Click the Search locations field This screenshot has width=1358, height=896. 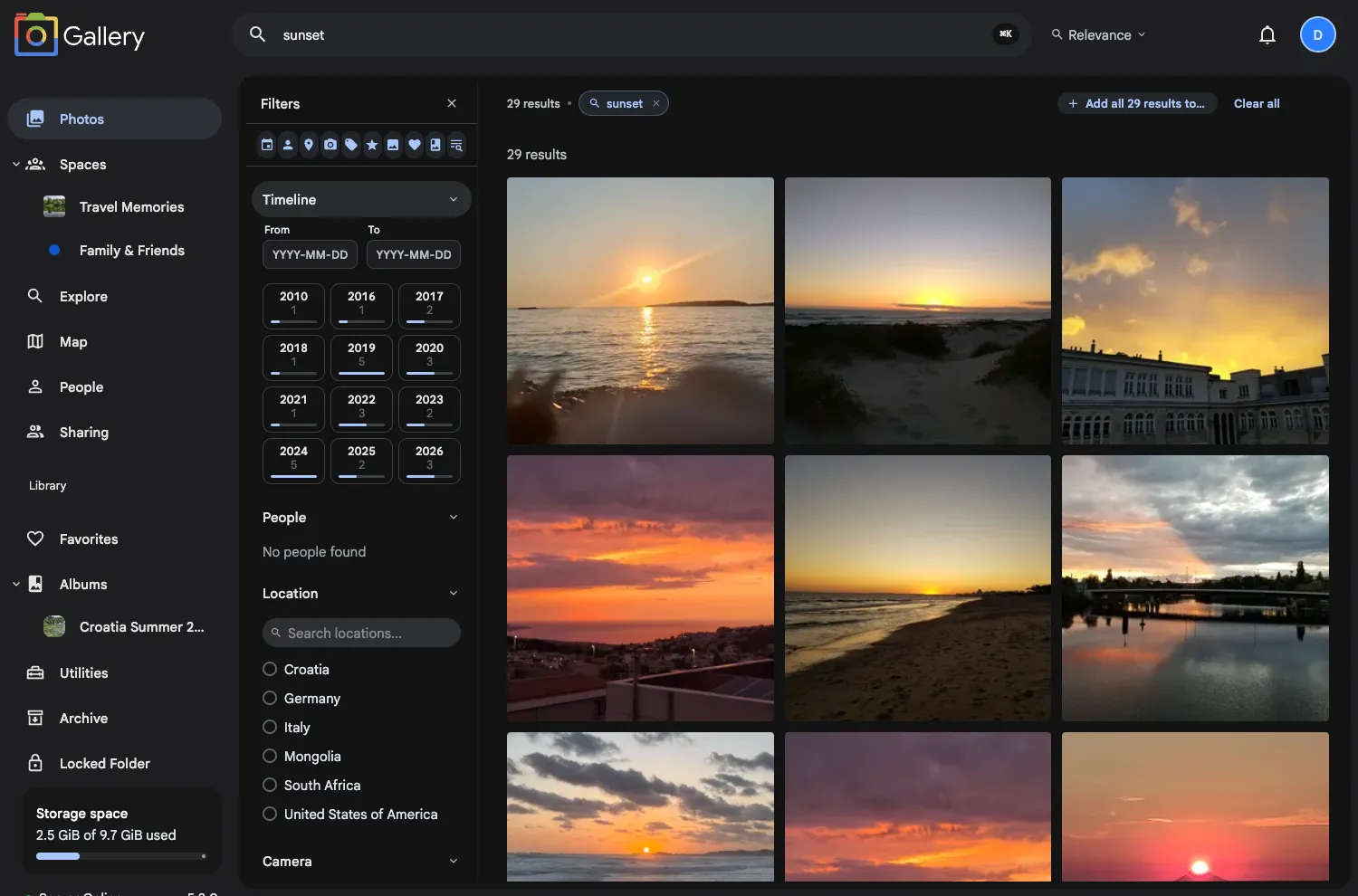pyautogui.click(x=361, y=633)
